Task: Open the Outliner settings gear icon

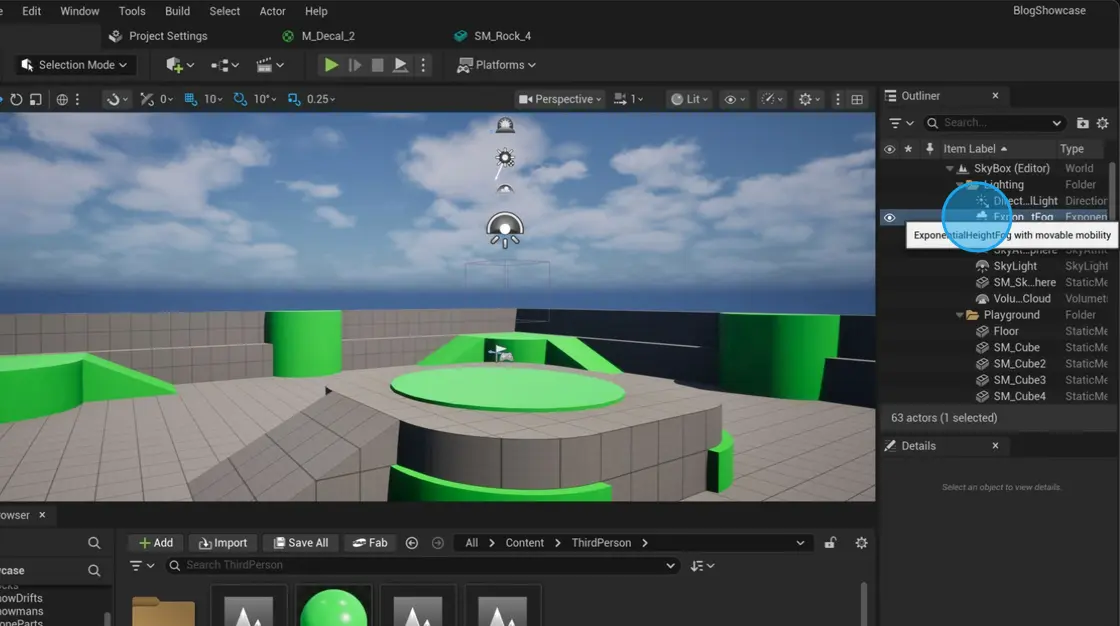Action: (1103, 122)
